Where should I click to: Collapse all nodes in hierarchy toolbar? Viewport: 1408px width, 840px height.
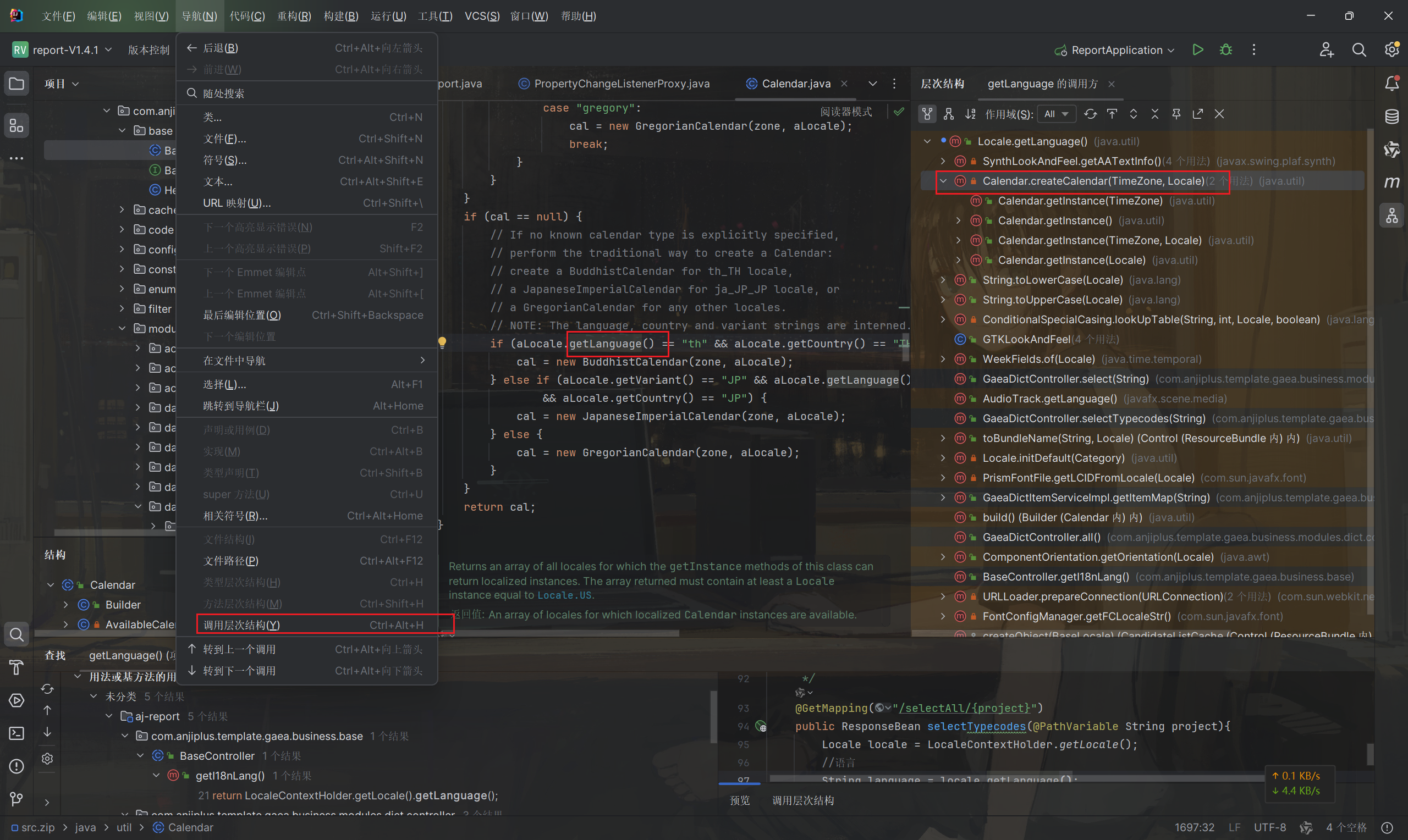(1155, 114)
